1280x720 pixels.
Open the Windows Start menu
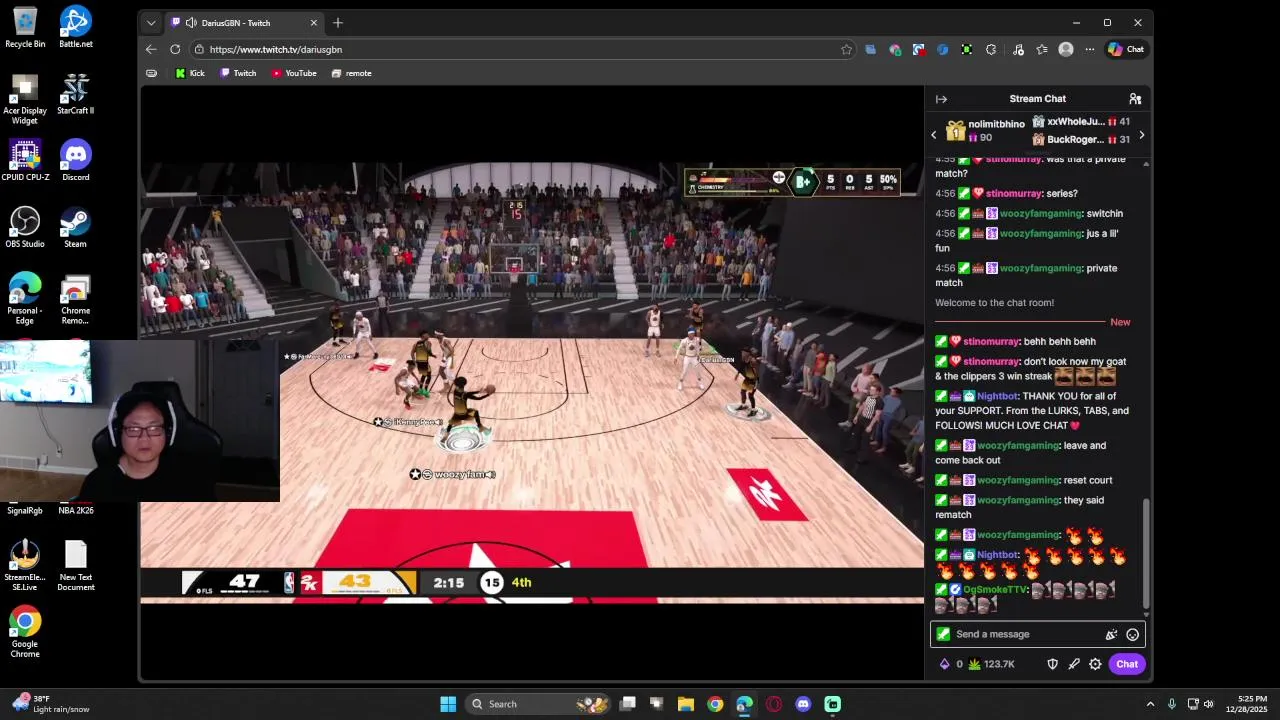tap(448, 704)
